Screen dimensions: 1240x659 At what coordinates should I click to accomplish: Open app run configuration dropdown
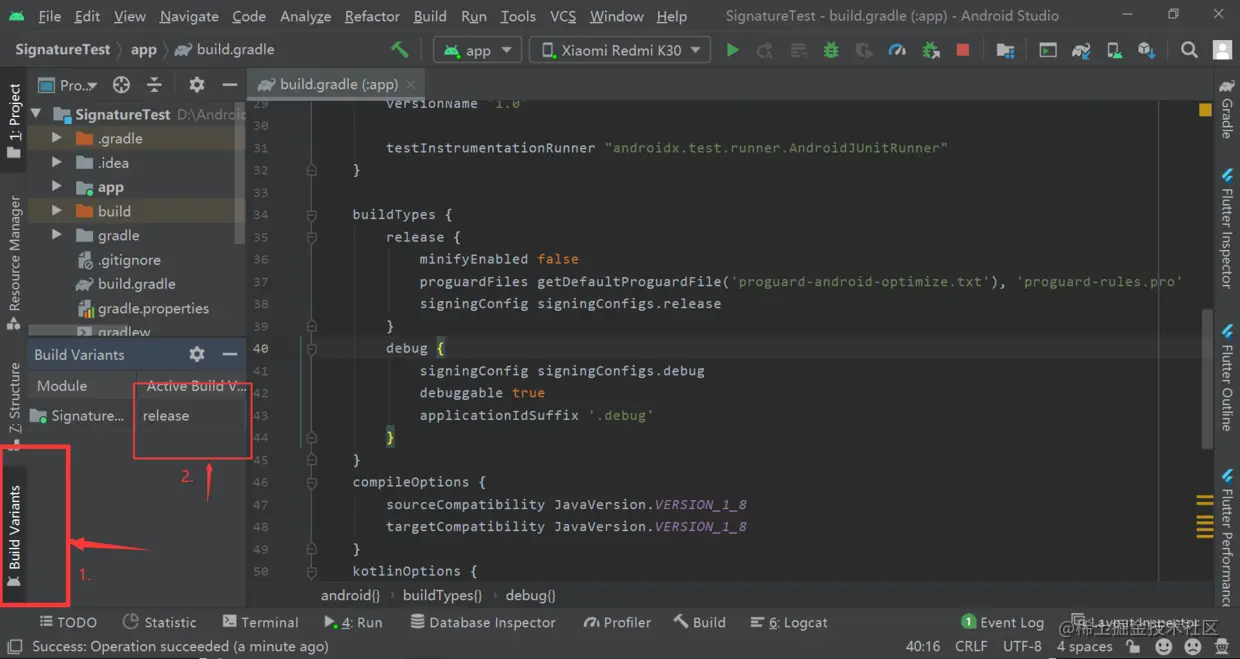click(478, 50)
